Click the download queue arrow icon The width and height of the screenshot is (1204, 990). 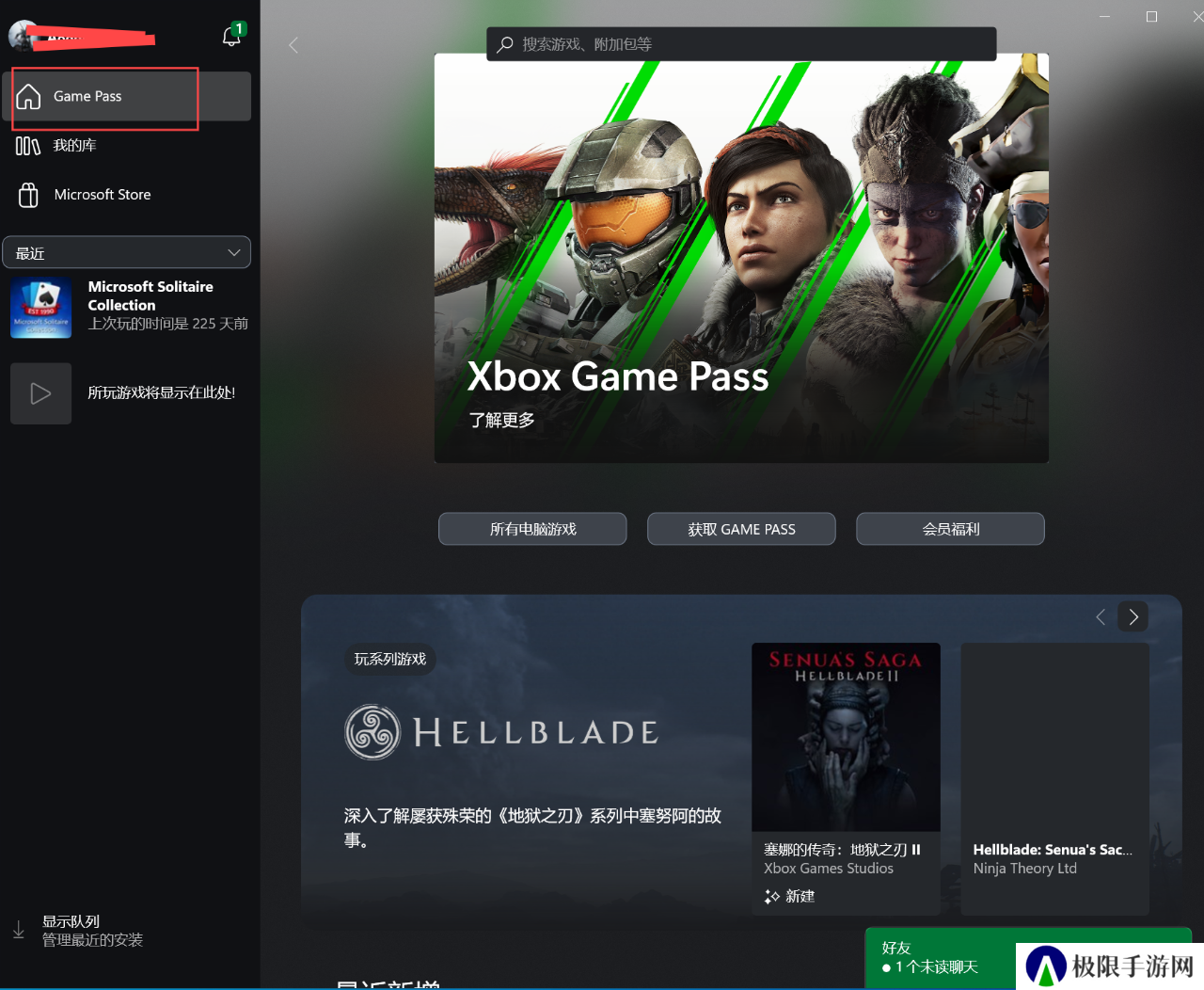[19, 930]
